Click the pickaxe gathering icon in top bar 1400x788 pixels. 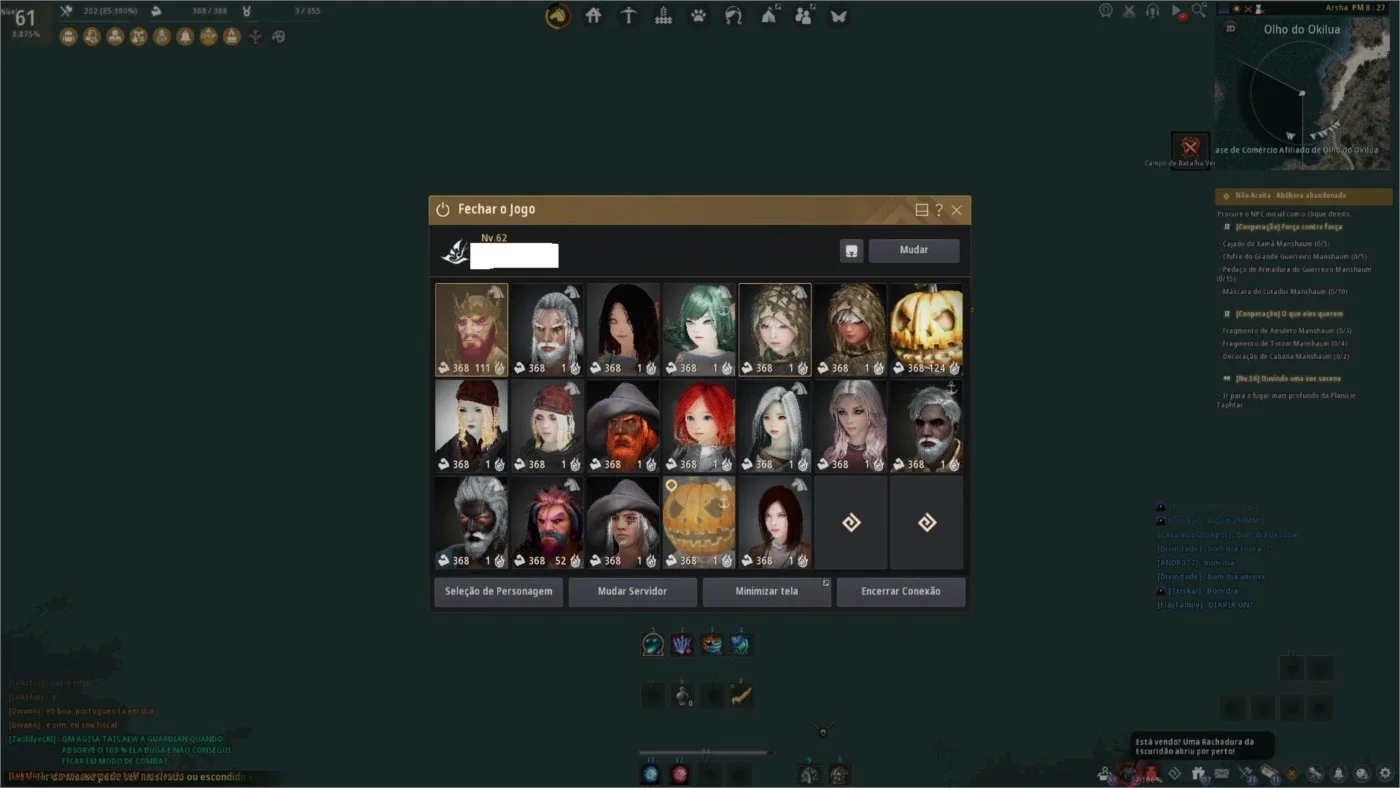629,16
